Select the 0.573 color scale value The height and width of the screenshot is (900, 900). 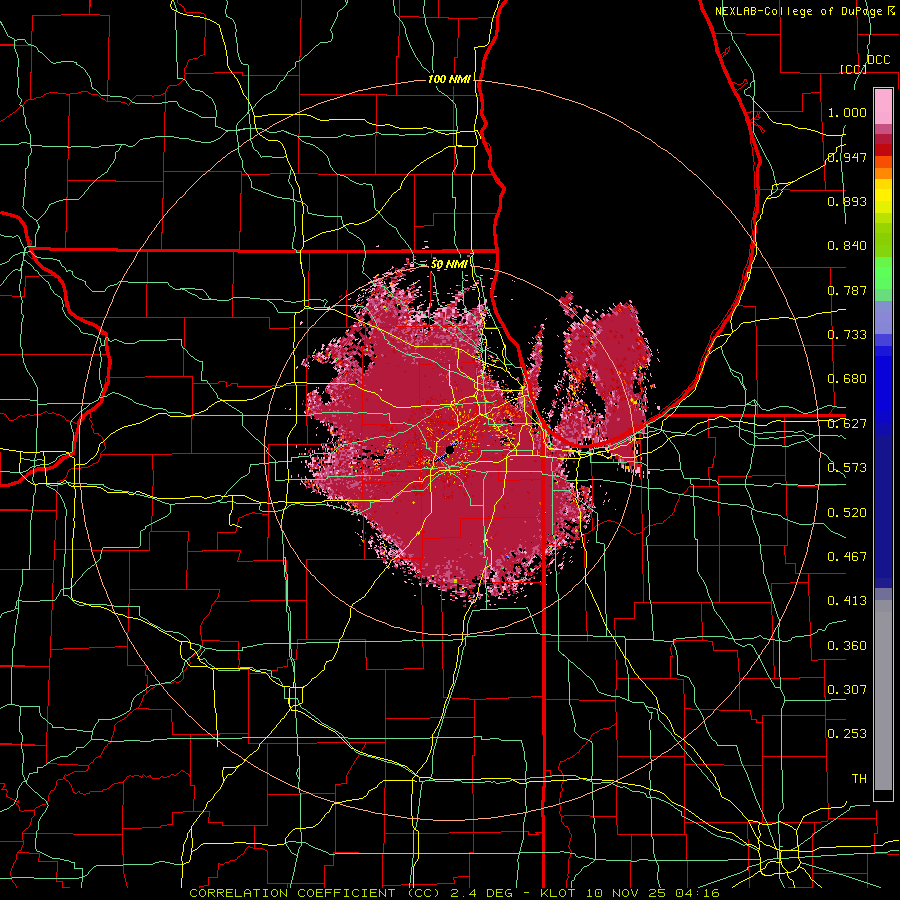click(847, 468)
